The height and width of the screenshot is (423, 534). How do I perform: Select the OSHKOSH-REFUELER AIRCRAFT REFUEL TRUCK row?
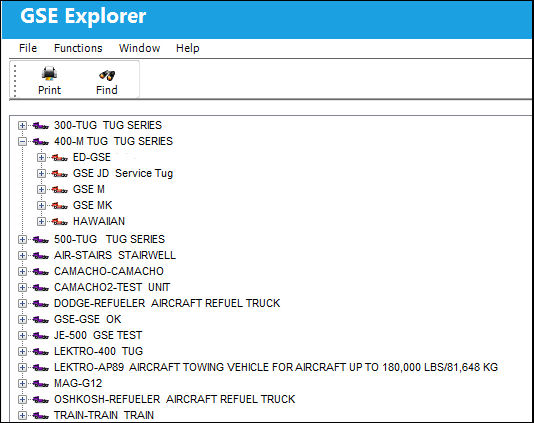click(175, 400)
